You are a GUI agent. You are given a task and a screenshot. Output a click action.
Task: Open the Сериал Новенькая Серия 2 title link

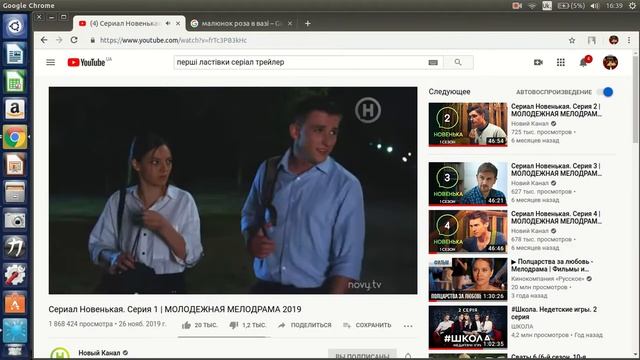tap(556, 110)
